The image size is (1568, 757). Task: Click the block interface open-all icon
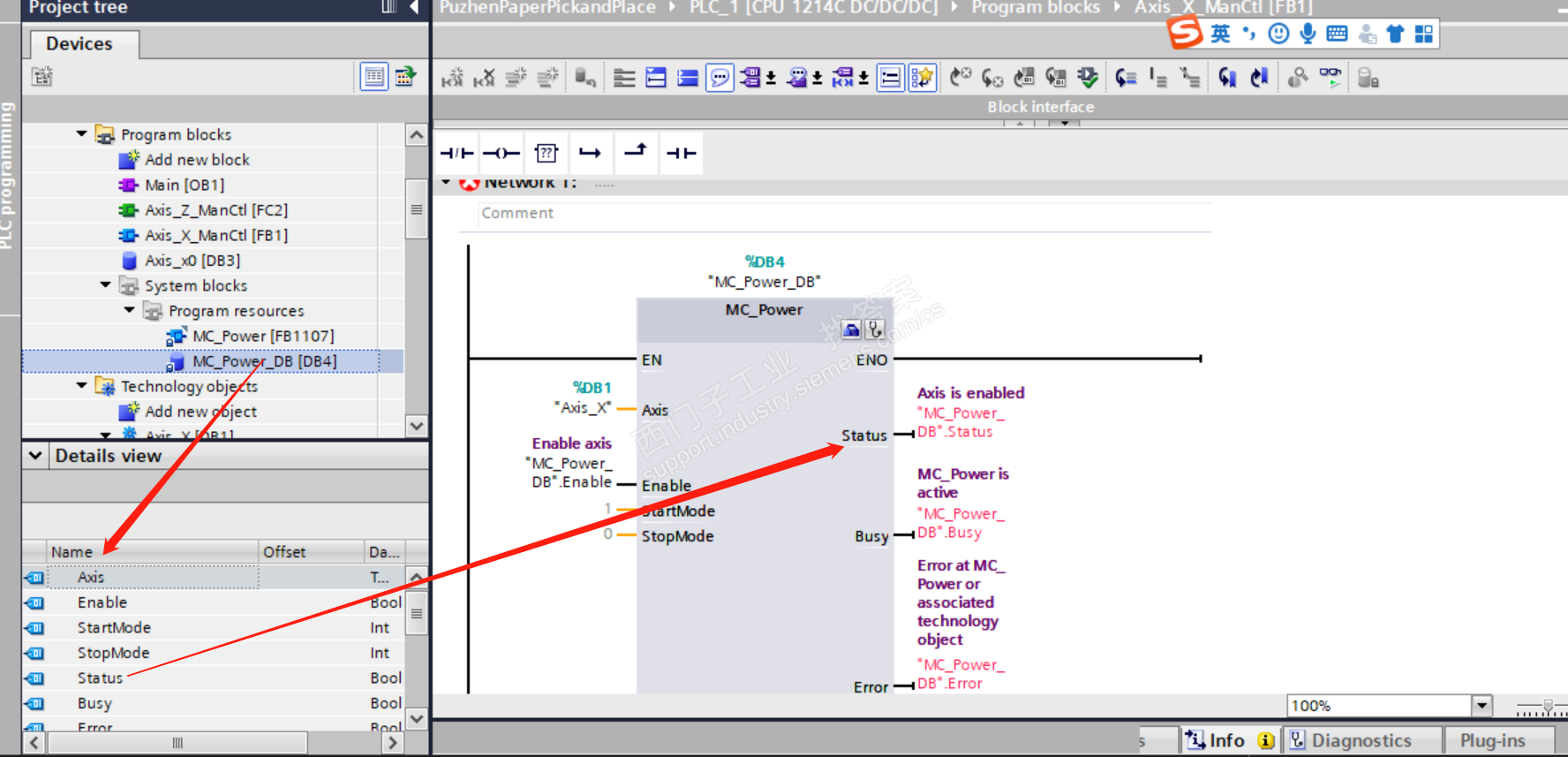coord(656,79)
